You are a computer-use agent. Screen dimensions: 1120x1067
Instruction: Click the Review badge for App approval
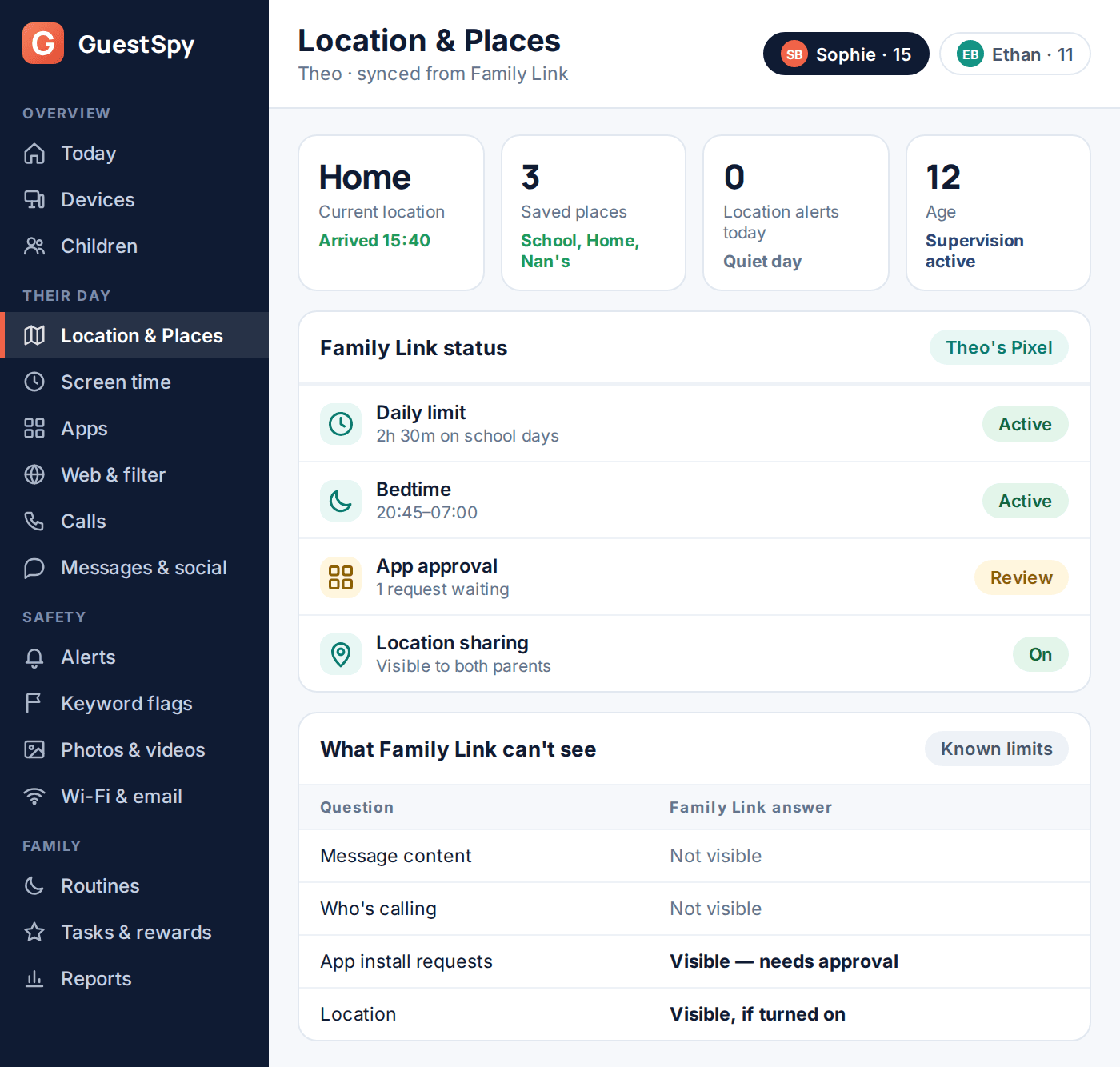[1022, 577]
